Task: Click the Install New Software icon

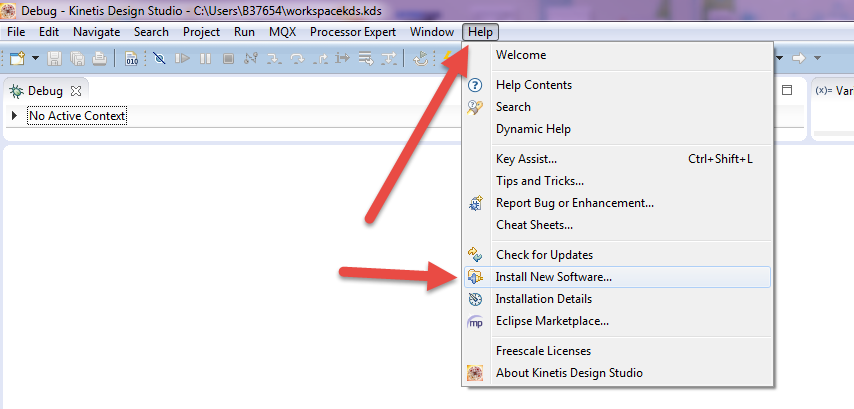Action: coord(475,277)
